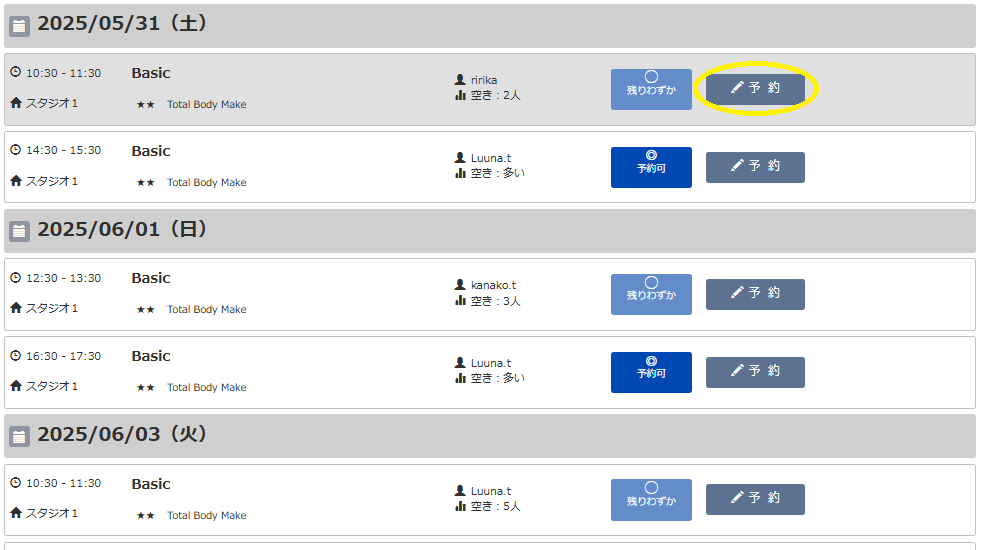
Task: Click 残りわずか badge for the kanako.t class
Action: click(x=651, y=294)
